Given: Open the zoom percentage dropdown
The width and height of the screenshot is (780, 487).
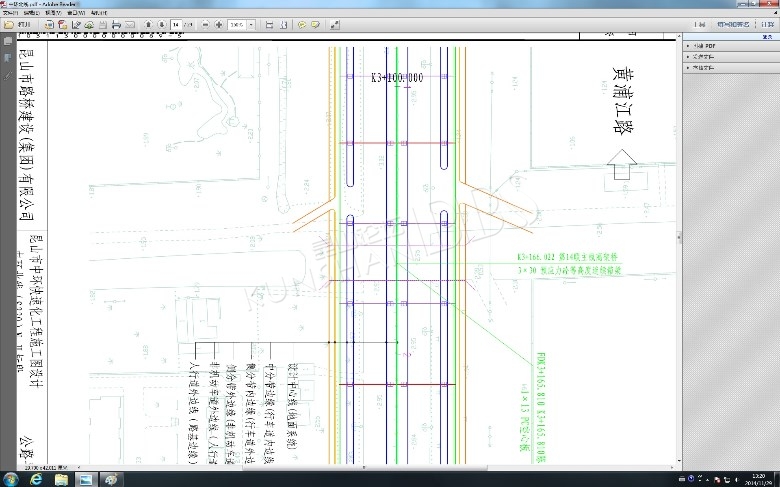Looking at the screenshot, I should (250, 24).
